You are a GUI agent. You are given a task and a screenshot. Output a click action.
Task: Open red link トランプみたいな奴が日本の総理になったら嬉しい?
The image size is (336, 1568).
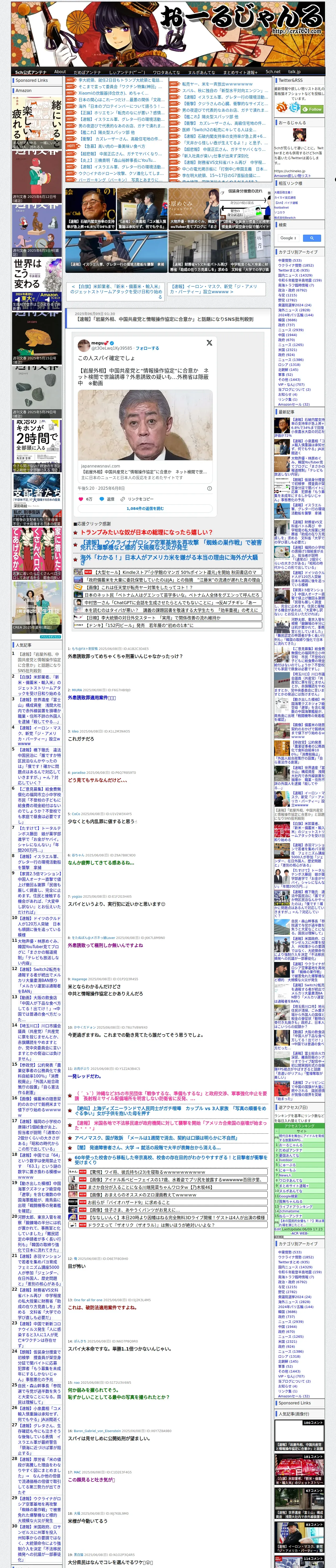pos(146,532)
